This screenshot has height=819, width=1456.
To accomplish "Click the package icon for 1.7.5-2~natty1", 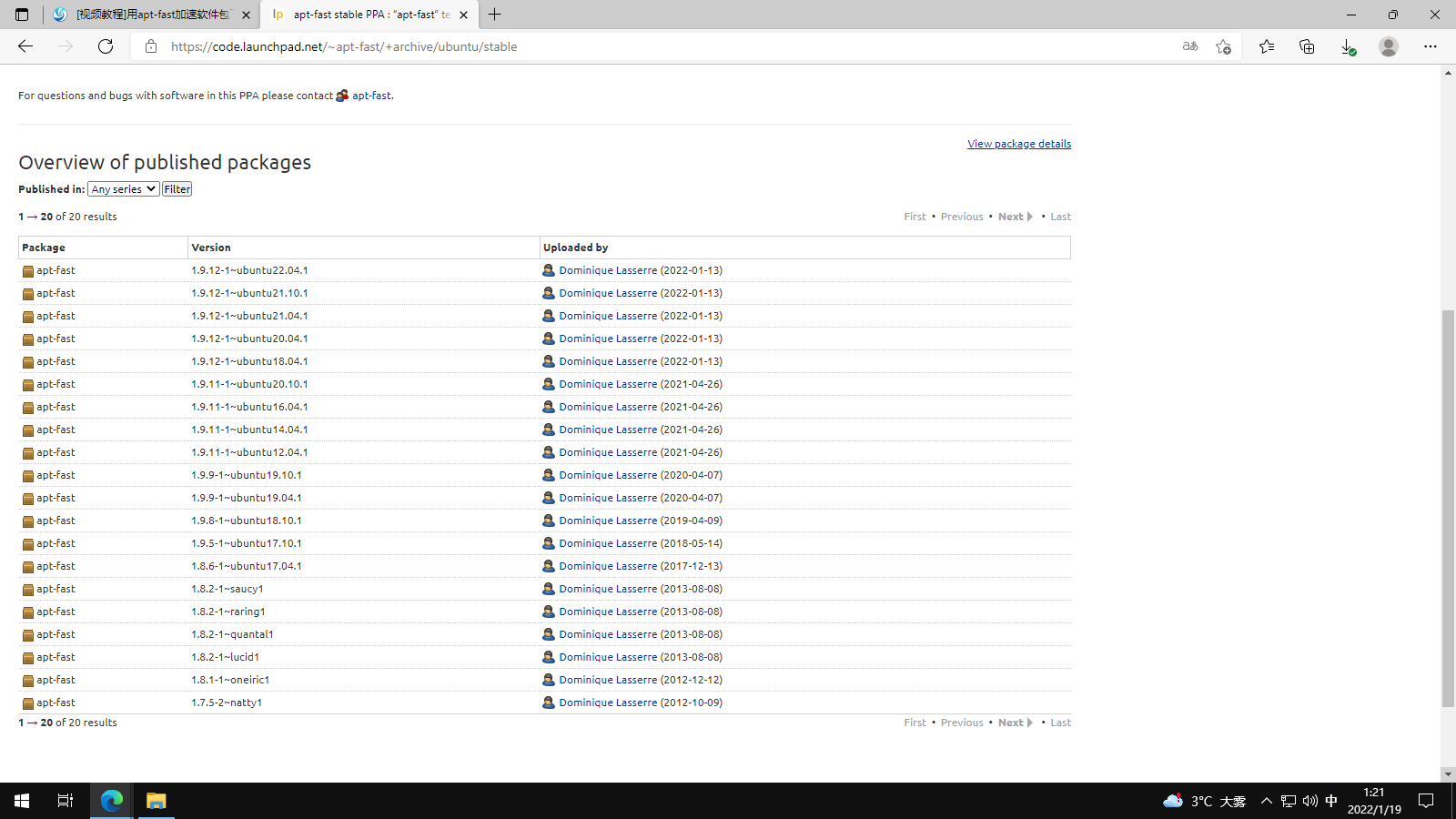I will point(28,703).
